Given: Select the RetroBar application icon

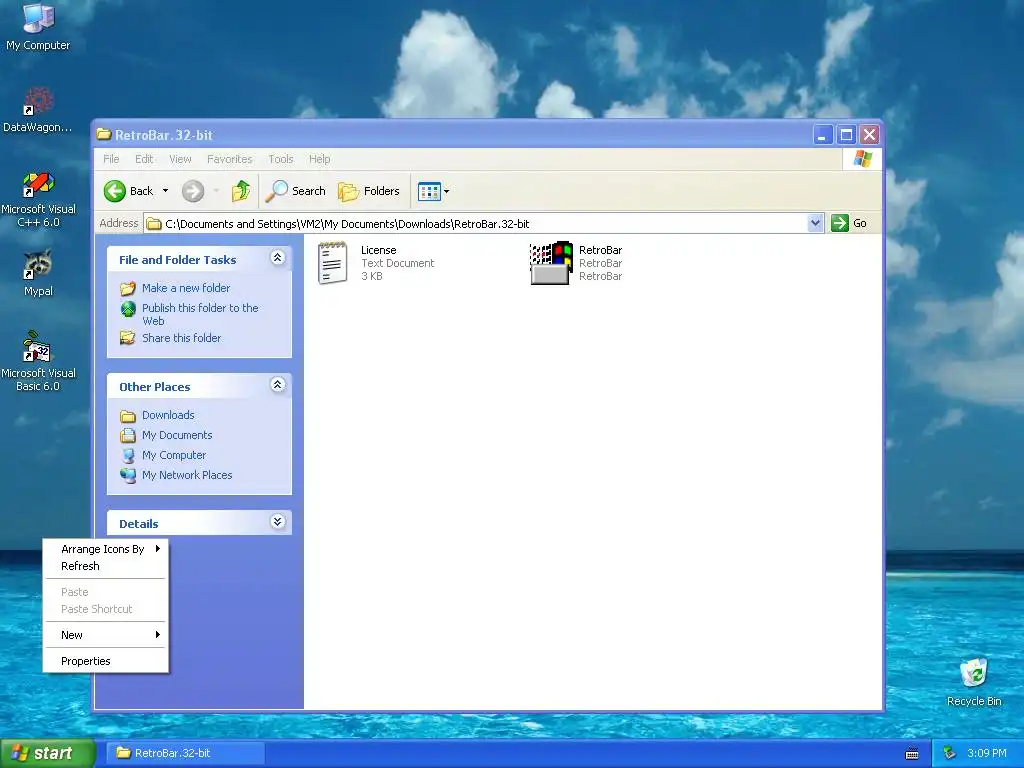Looking at the screenshot, I should point(551,263).
